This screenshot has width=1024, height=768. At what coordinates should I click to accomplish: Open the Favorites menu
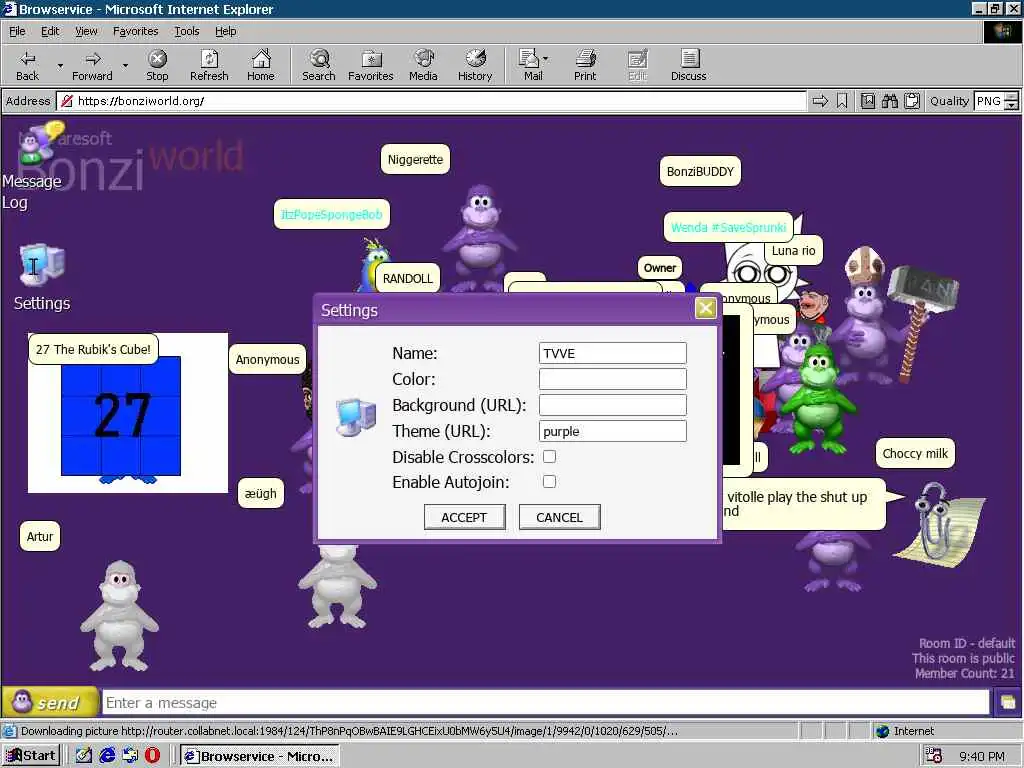click(135, 31)
